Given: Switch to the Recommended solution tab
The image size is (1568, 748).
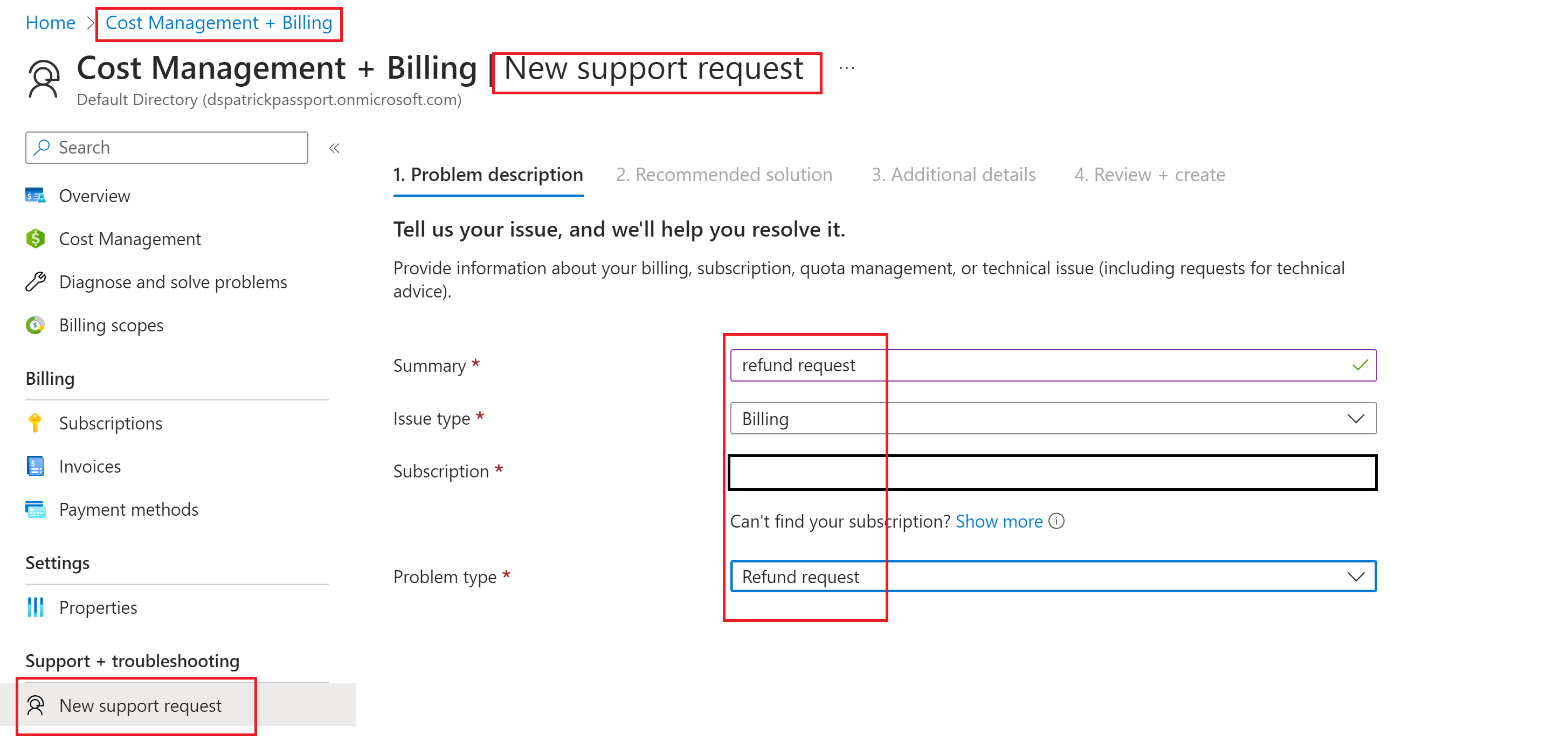Looking at the screenshot, I should (724, 175).
